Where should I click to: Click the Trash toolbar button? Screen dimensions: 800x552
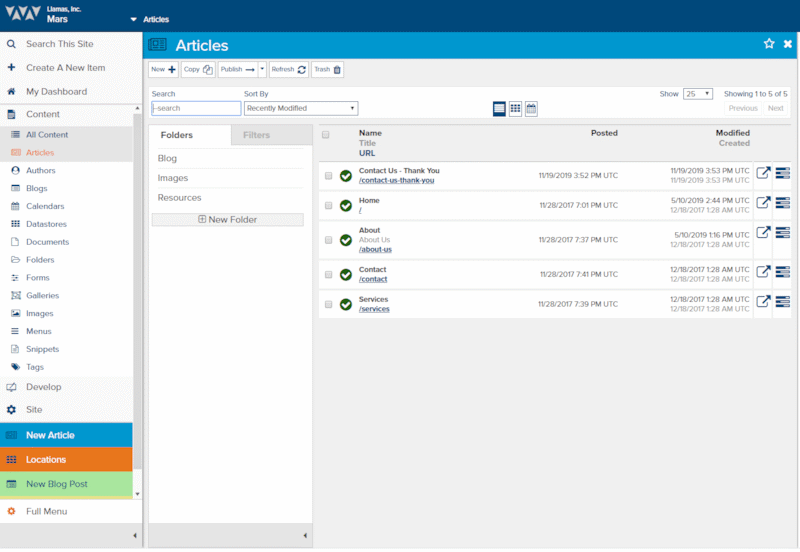coord(328,69)
